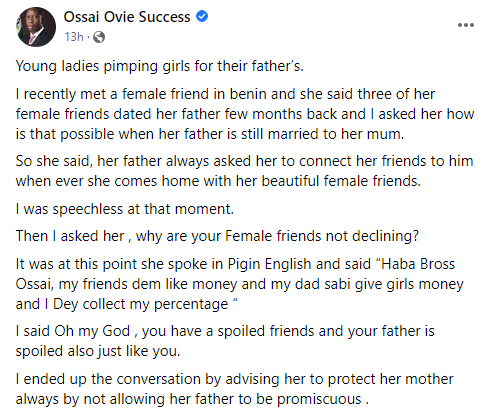Click the paragraph starting 'It was at this point'
The height and width of the screenshot is (411, 495).
239,284
